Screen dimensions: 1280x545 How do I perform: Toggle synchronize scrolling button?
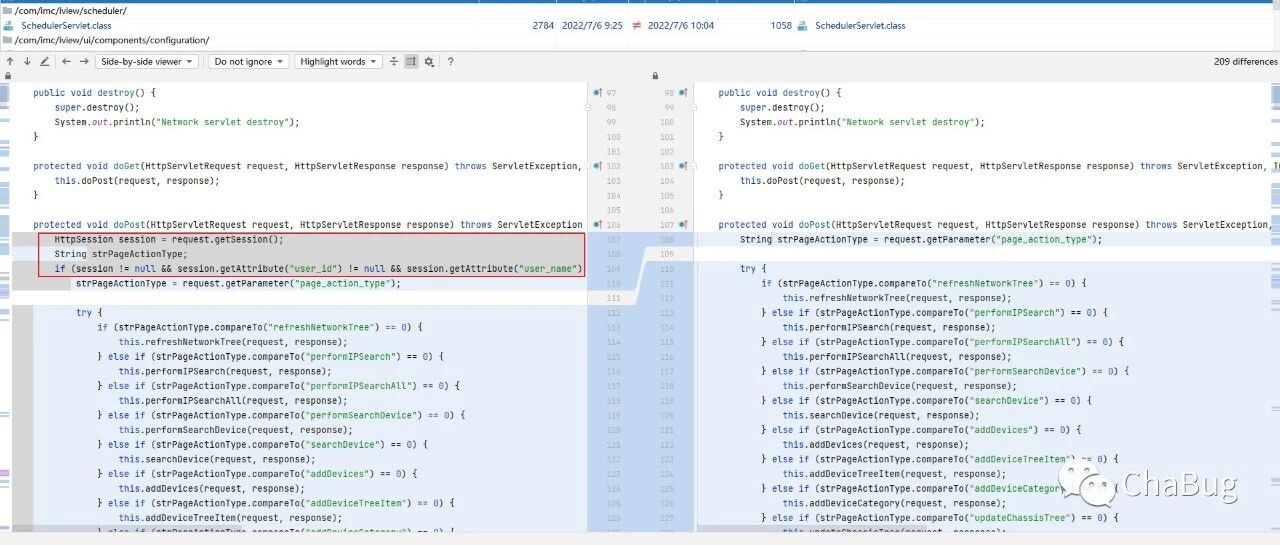[x=411, y=61]
